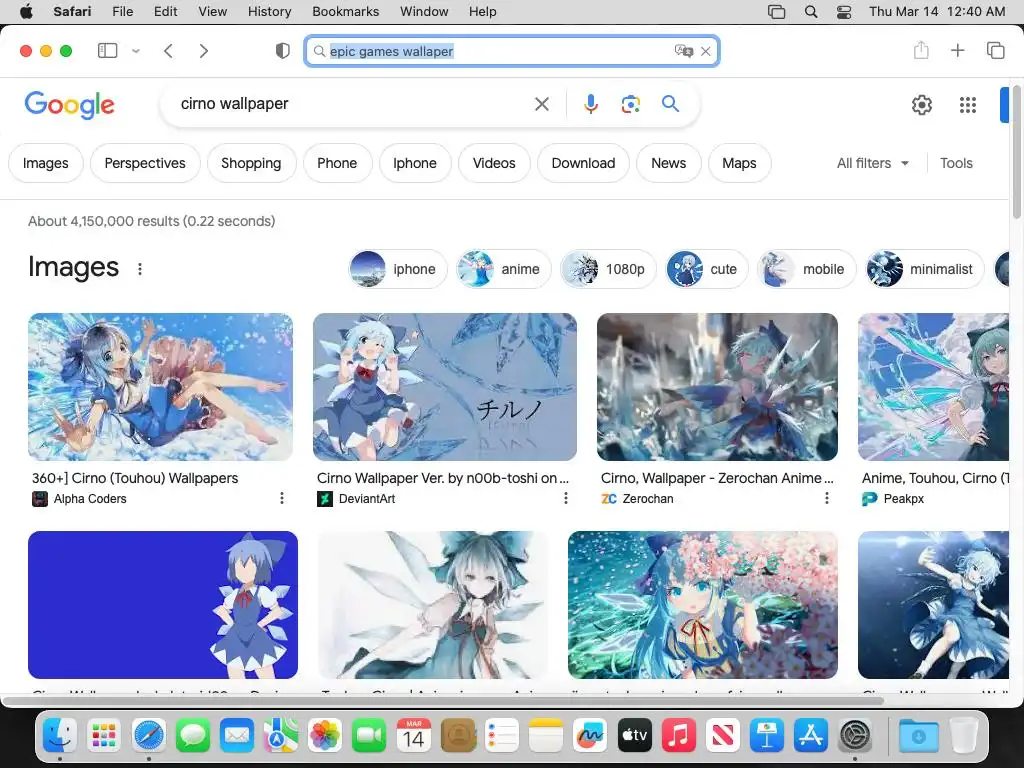The width and height of the screenshot is (1024, 768).
Task: Filter images by the anime chip
Action: (504, 269)
